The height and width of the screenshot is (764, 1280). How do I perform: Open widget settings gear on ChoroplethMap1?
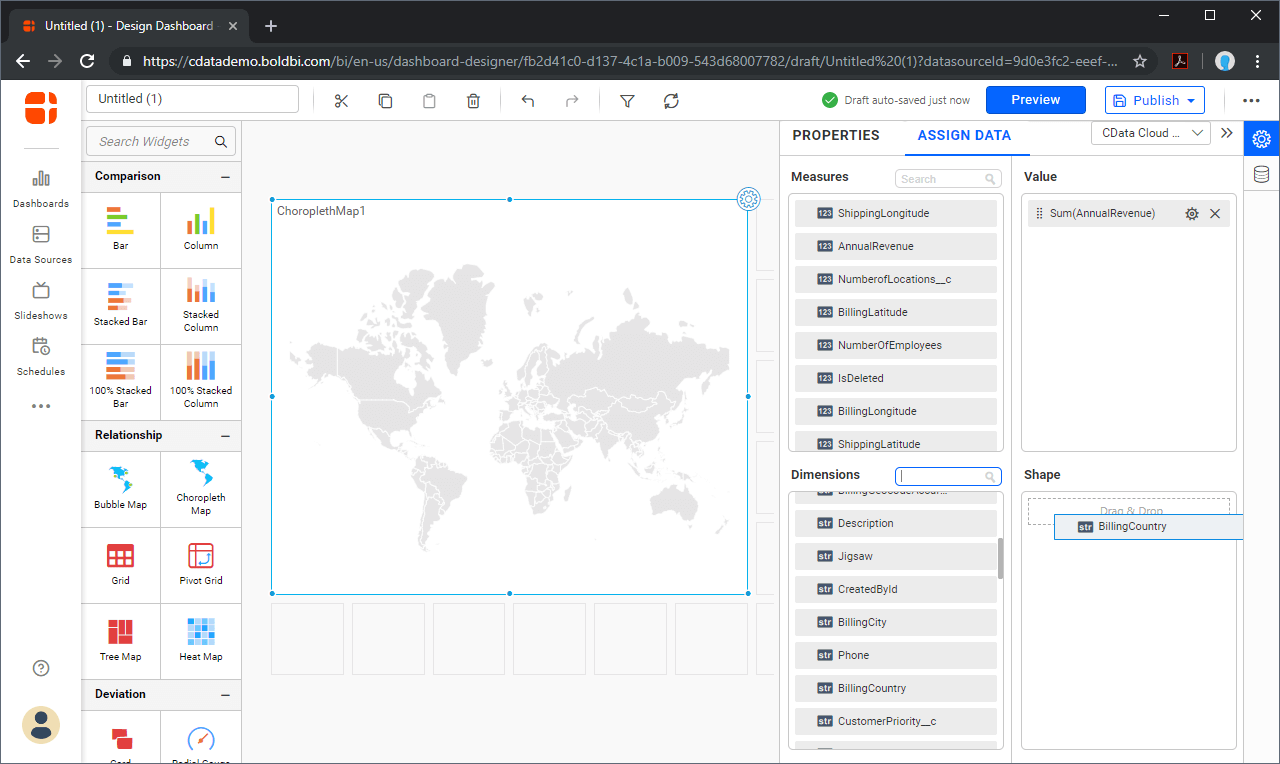[748, 199]
